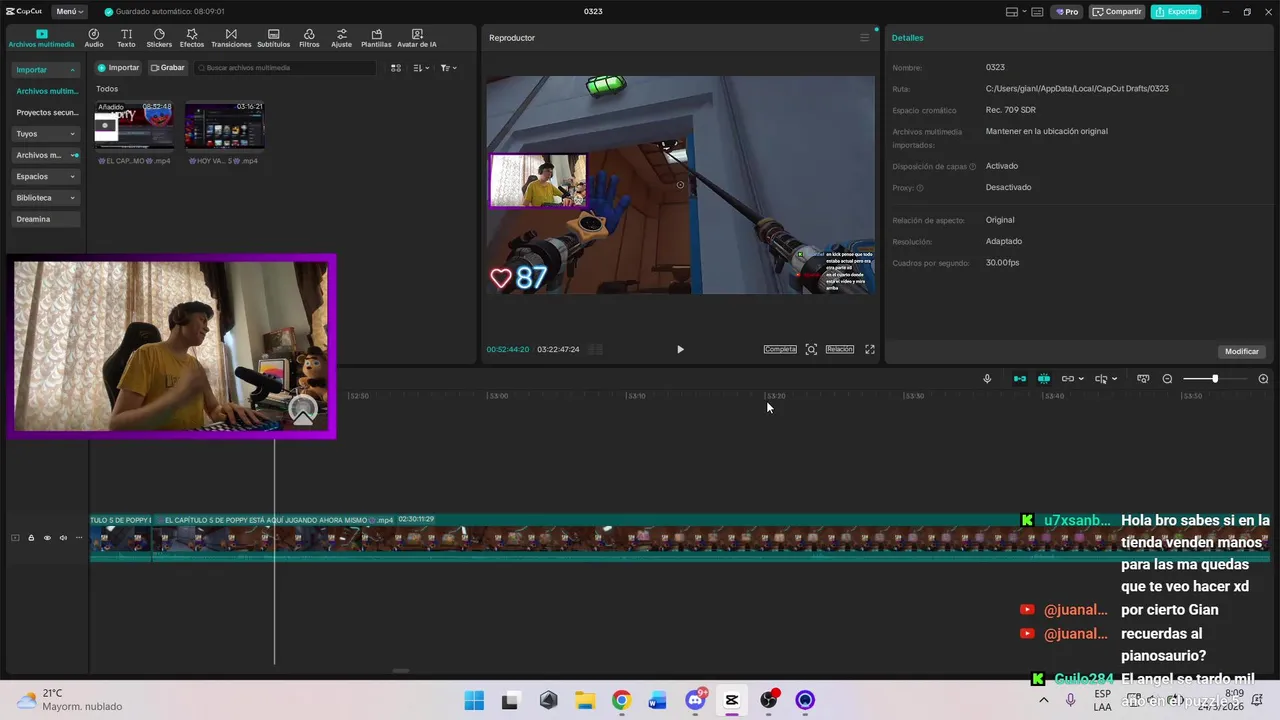1280x720 pixels.
Task: Play the preview video
Action: point(680,349)
